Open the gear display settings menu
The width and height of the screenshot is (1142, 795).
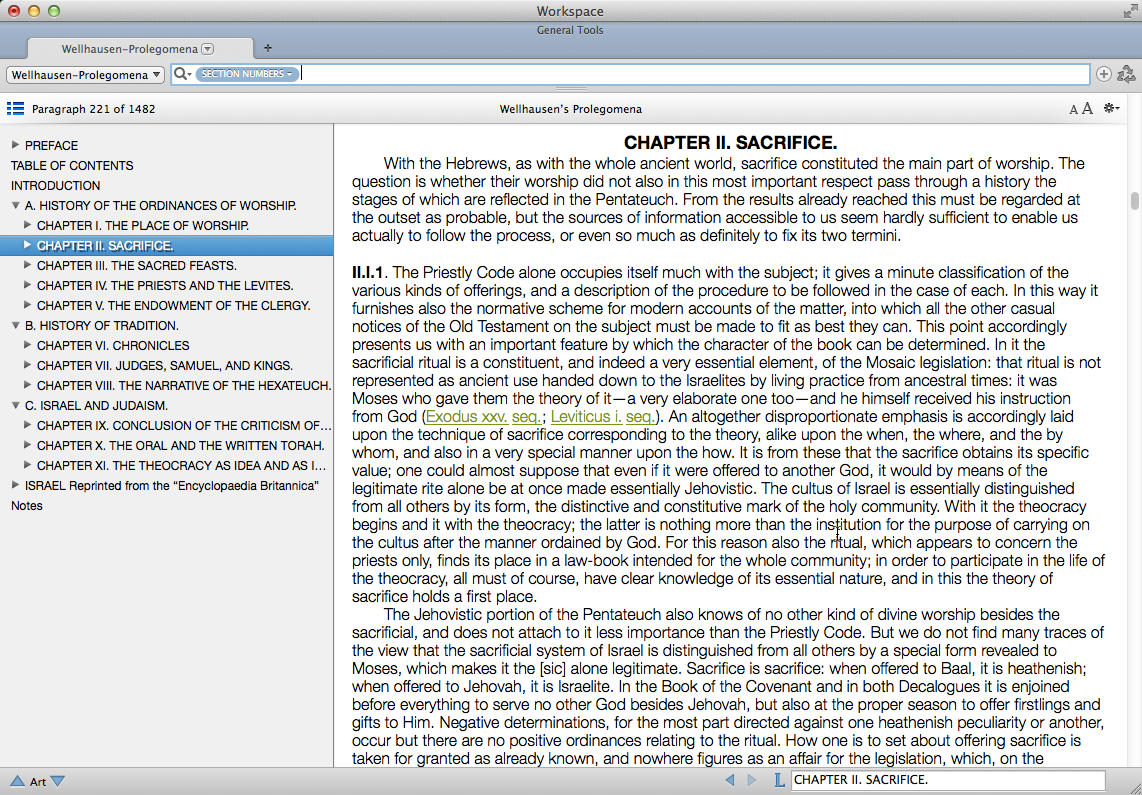pyautogui.click(x=1111, y=108)
